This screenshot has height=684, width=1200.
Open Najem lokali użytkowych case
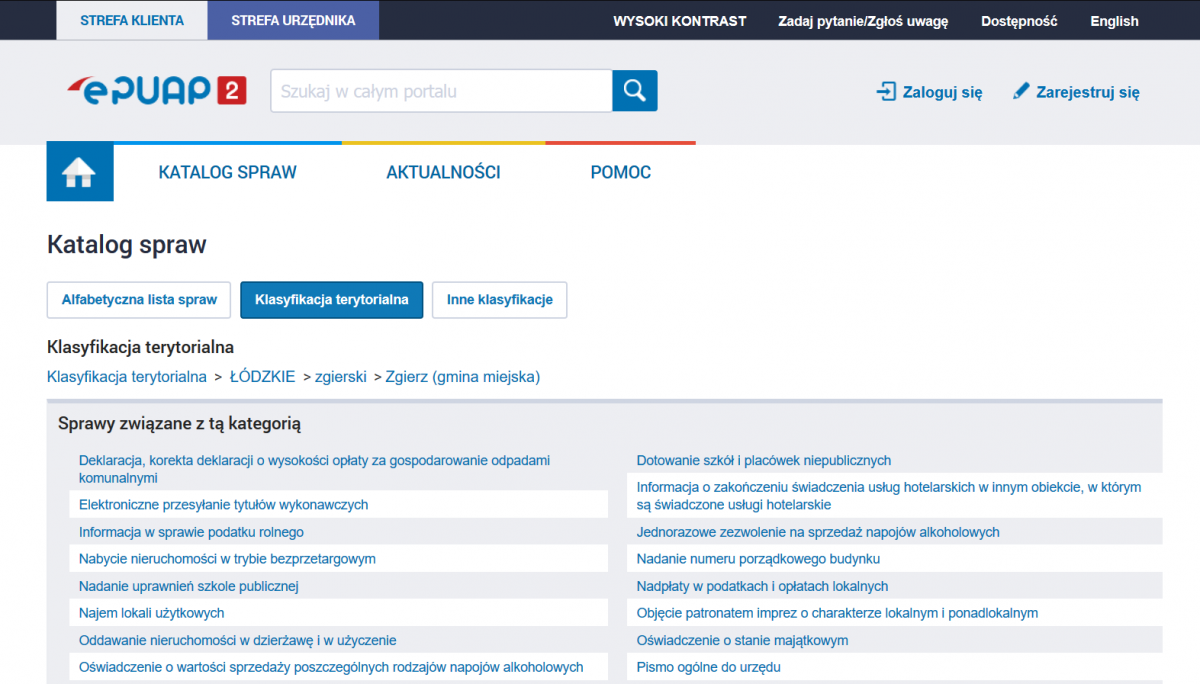(x=151, y=613)
